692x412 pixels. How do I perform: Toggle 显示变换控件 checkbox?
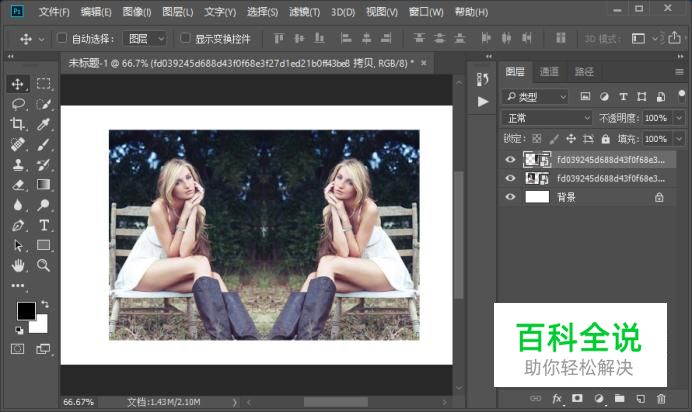185,39
